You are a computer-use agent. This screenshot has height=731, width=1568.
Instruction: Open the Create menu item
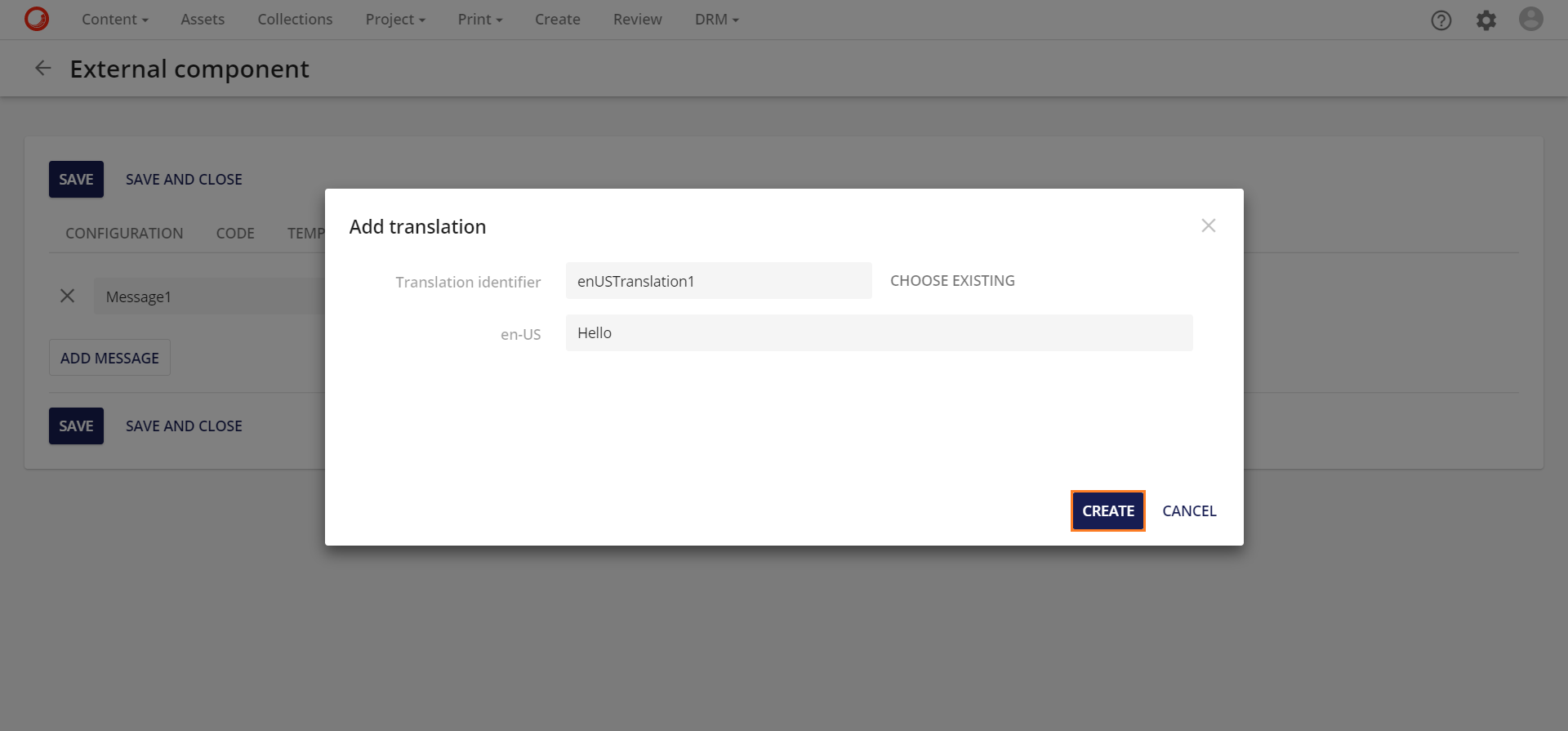[558, 20]
